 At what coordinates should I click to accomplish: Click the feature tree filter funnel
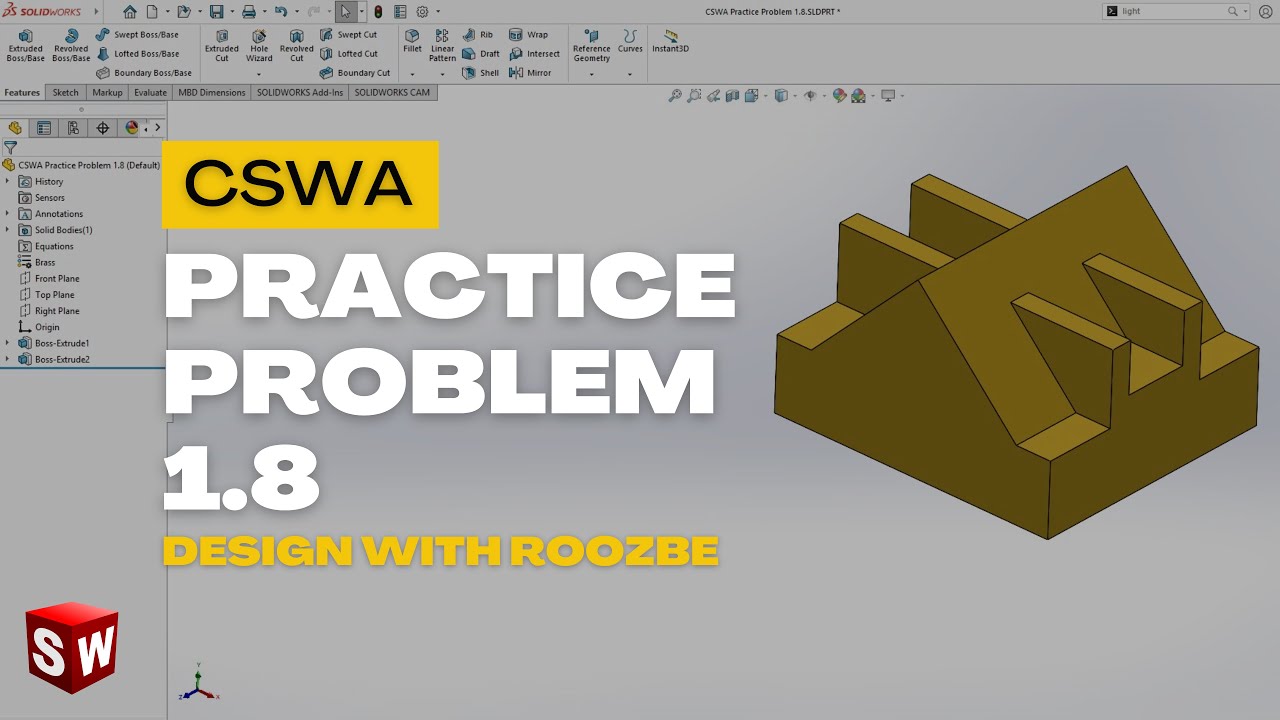pyautogui.click(x=10, y=147)
